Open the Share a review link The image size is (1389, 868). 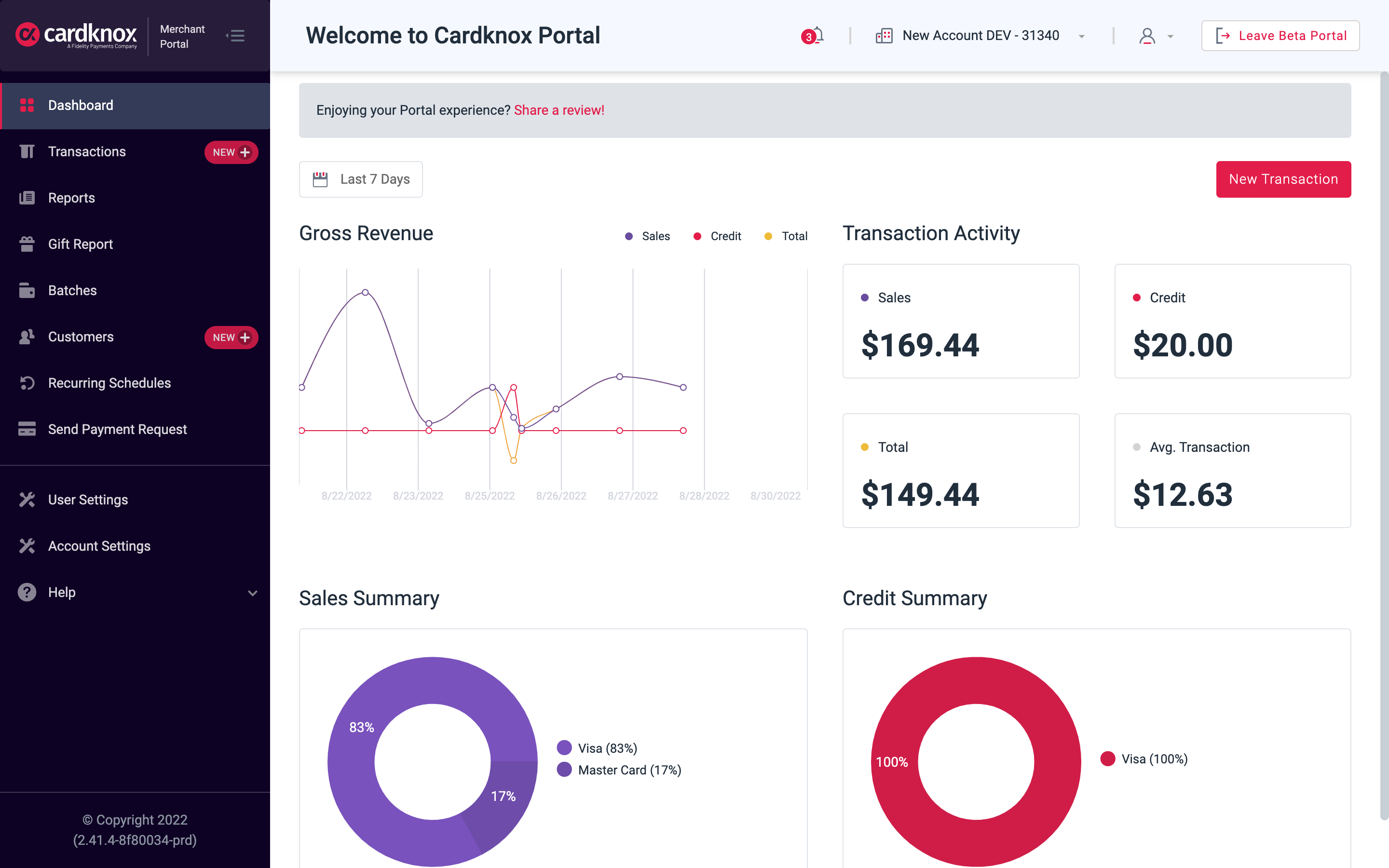[x=559, y=109]
